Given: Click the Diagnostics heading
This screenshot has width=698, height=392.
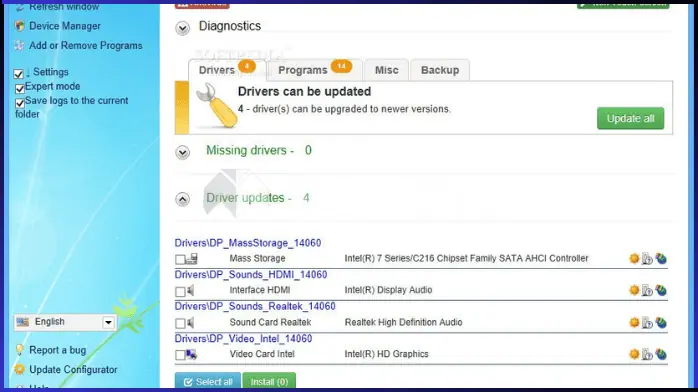Looking at the screenshot, I should tap(230, 26).
